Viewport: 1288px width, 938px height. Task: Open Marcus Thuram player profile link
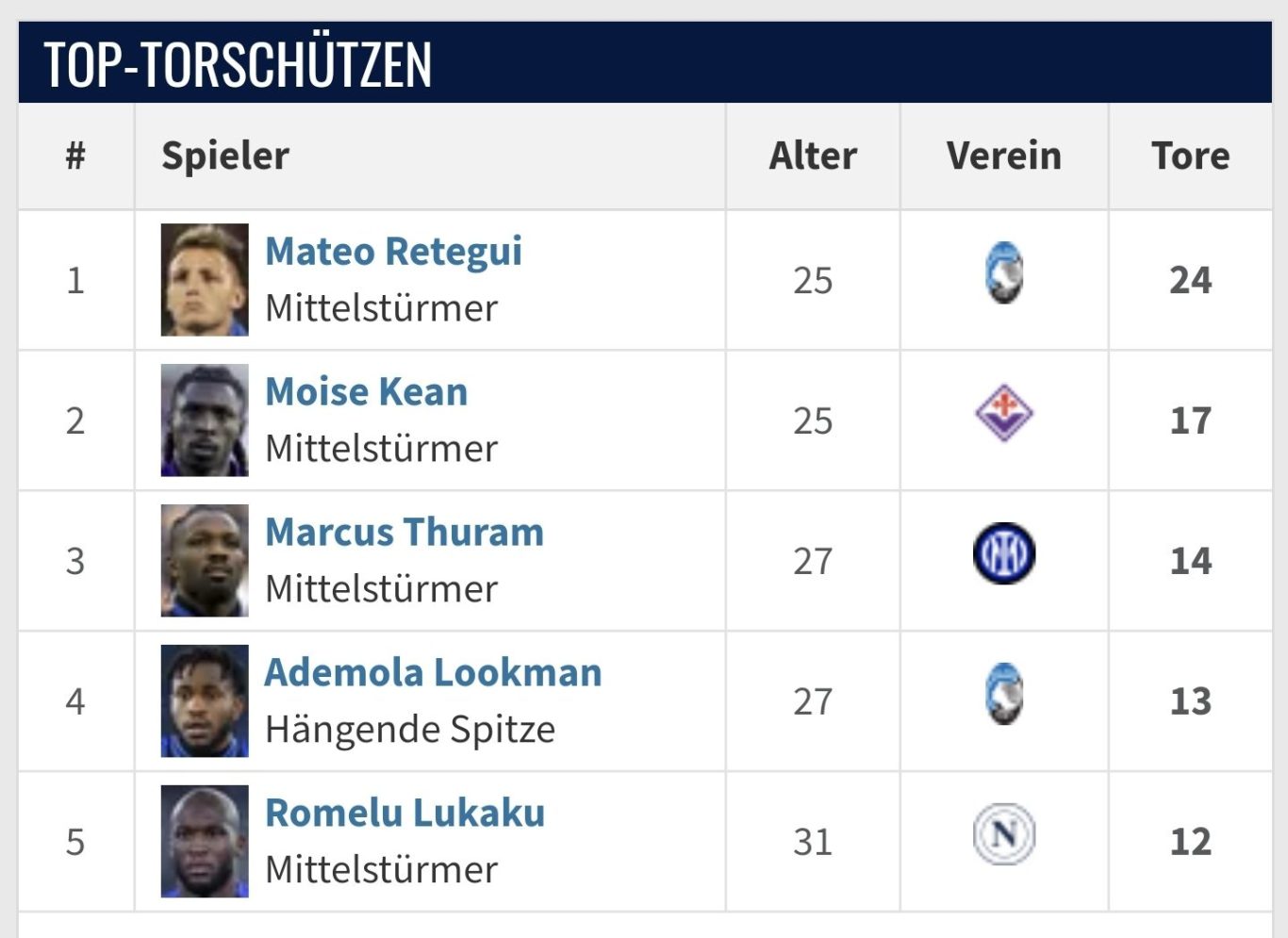(405, 533)
